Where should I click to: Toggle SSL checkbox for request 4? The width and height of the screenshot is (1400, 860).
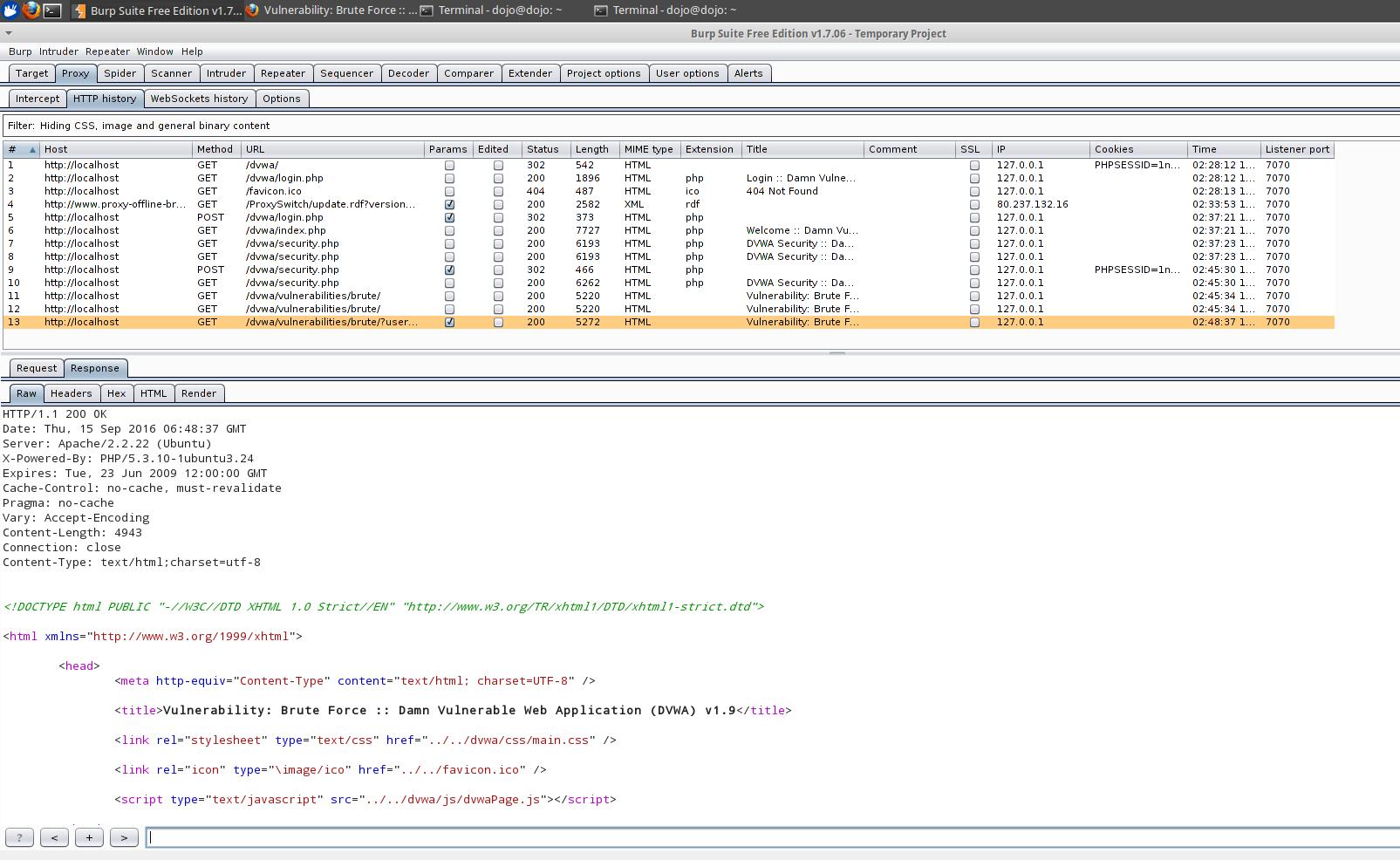click(974, 204)
